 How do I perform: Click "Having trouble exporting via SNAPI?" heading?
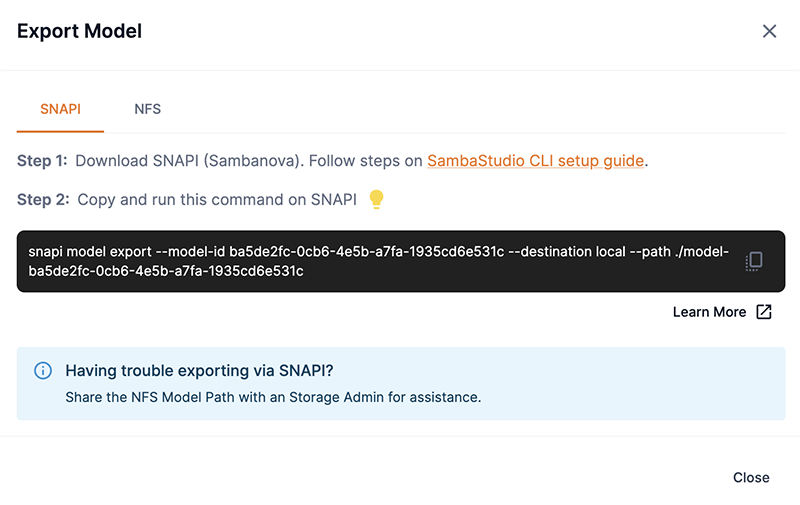pyautogui.click(x=199, y=371)
